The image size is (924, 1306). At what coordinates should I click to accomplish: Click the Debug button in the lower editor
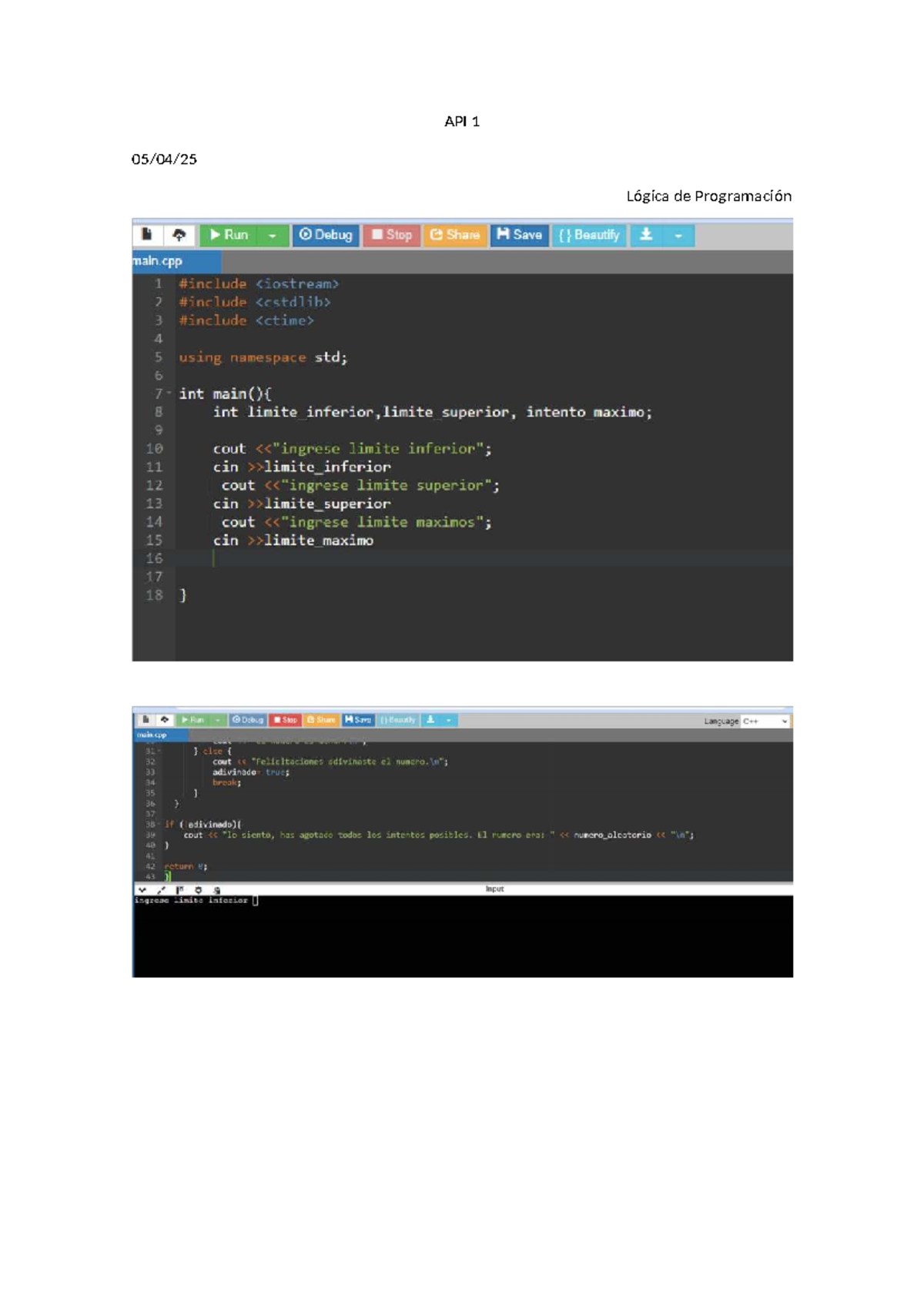(248, 720)
